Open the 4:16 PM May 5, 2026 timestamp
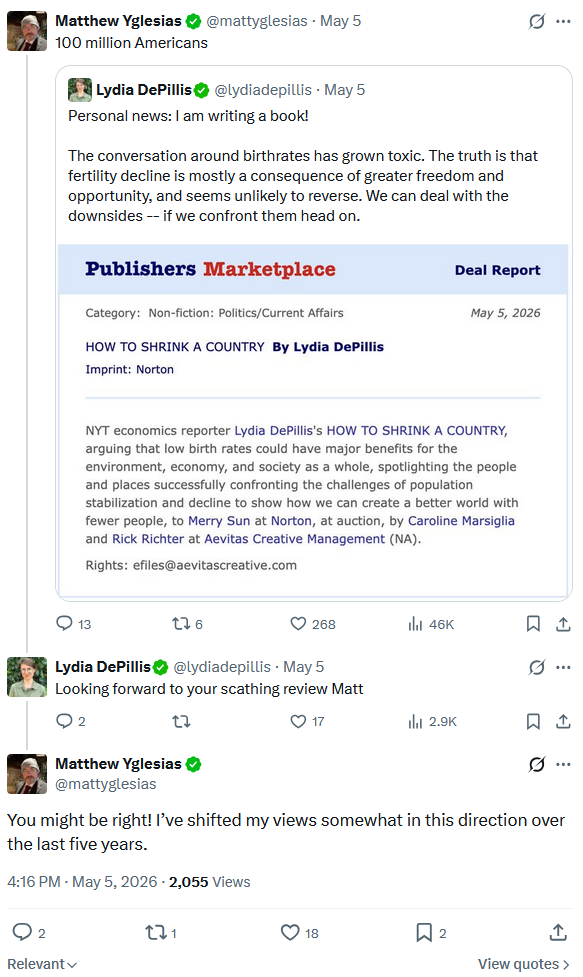The height and width of the screenshot is (977, 583). point(82,882)
